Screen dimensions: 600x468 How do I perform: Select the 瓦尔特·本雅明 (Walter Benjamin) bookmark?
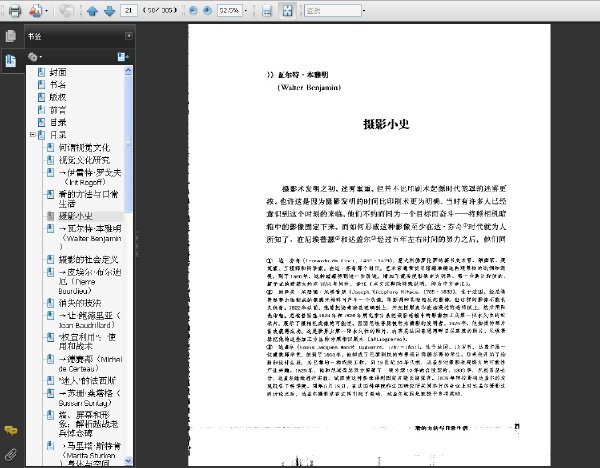pyautogui.click(x=90, y=238)
